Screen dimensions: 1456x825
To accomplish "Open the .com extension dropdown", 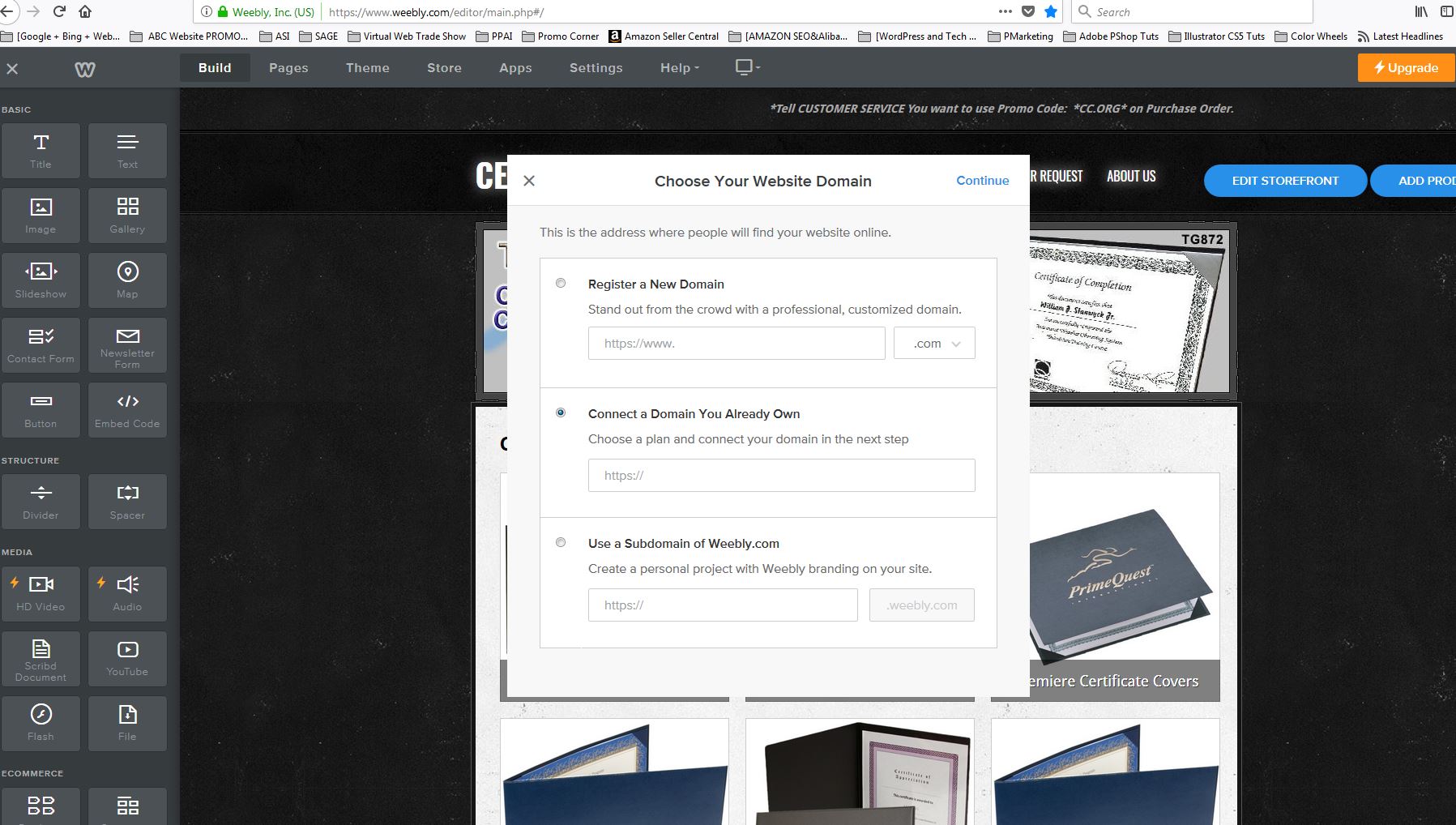I will tap(934, 344).
